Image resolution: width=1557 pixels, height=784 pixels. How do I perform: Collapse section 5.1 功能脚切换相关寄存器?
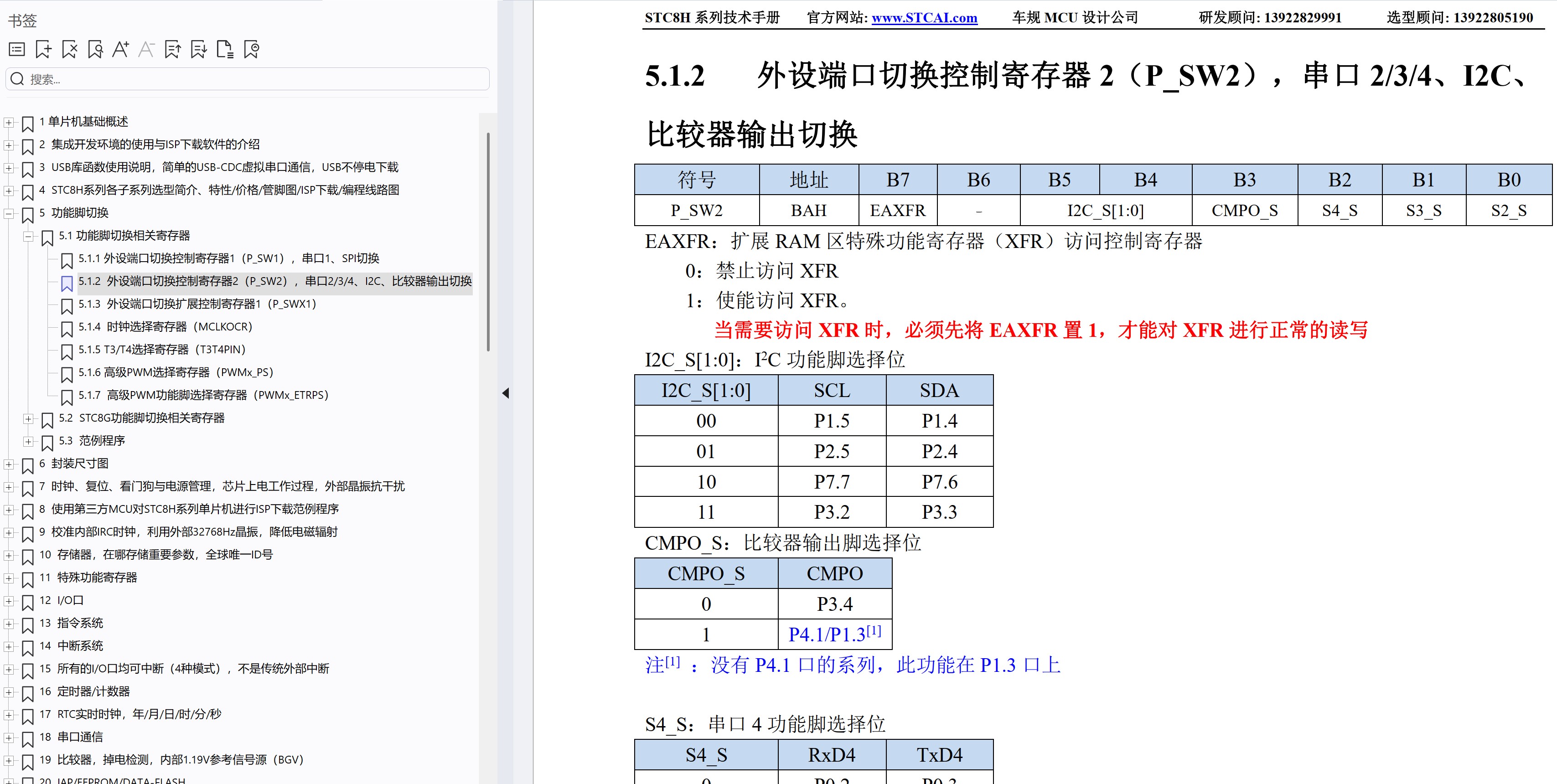(28, 237)
